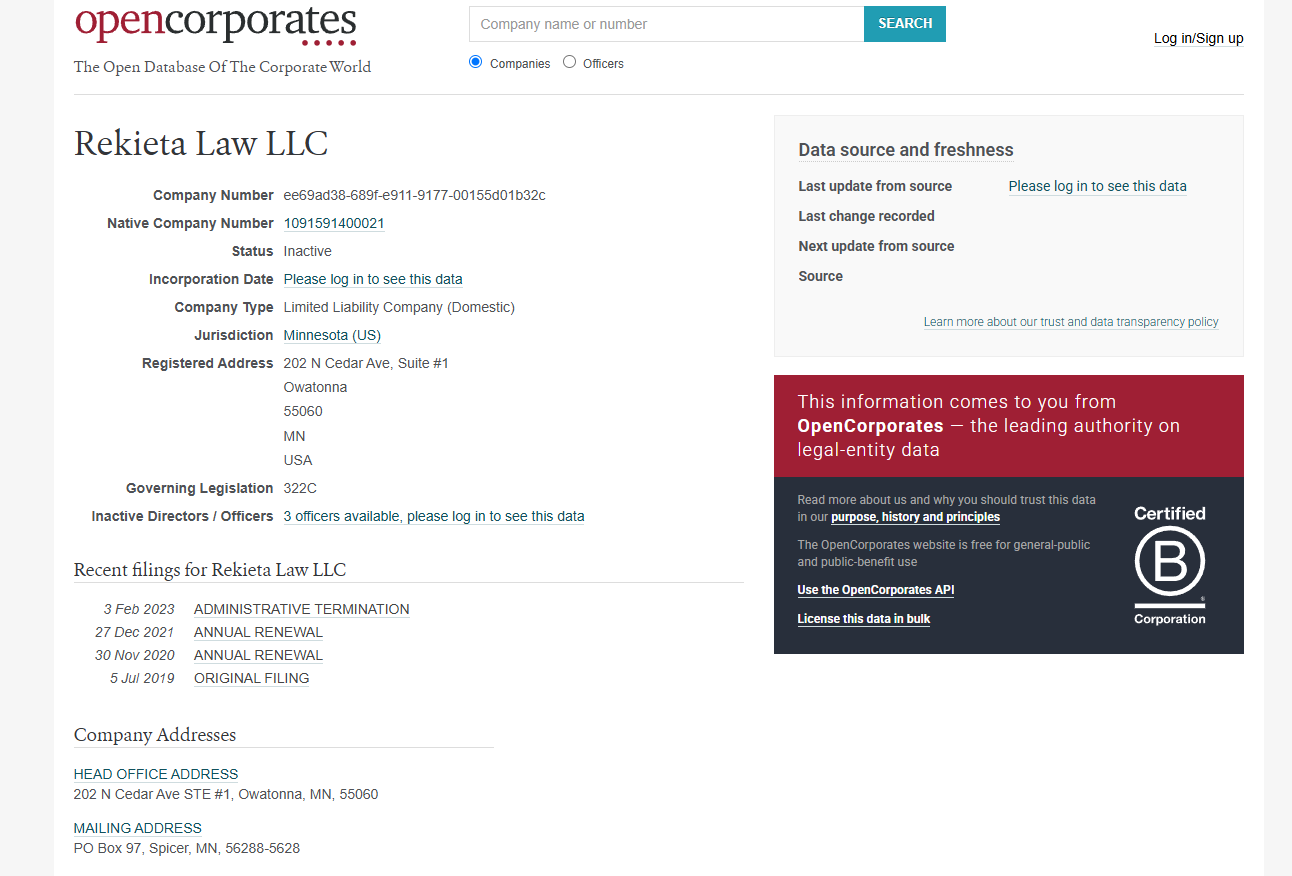The image size is (1292, 876).
Task: Click the Rekieta Law LLC heading
Action: click(x=201, y=143)
